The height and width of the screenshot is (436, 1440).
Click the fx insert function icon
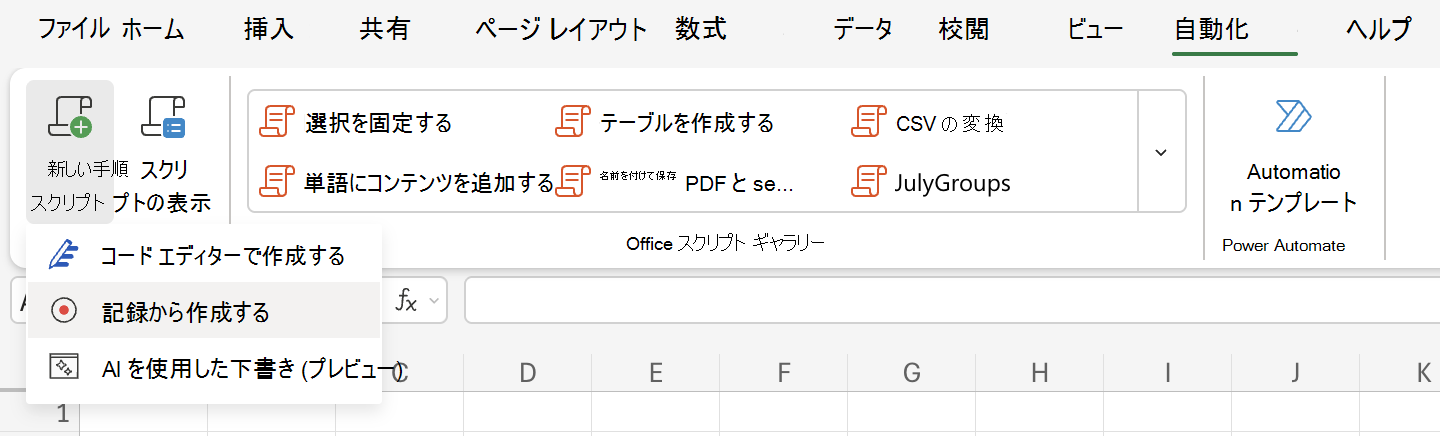pyautogui.click(x=405, y=301)
